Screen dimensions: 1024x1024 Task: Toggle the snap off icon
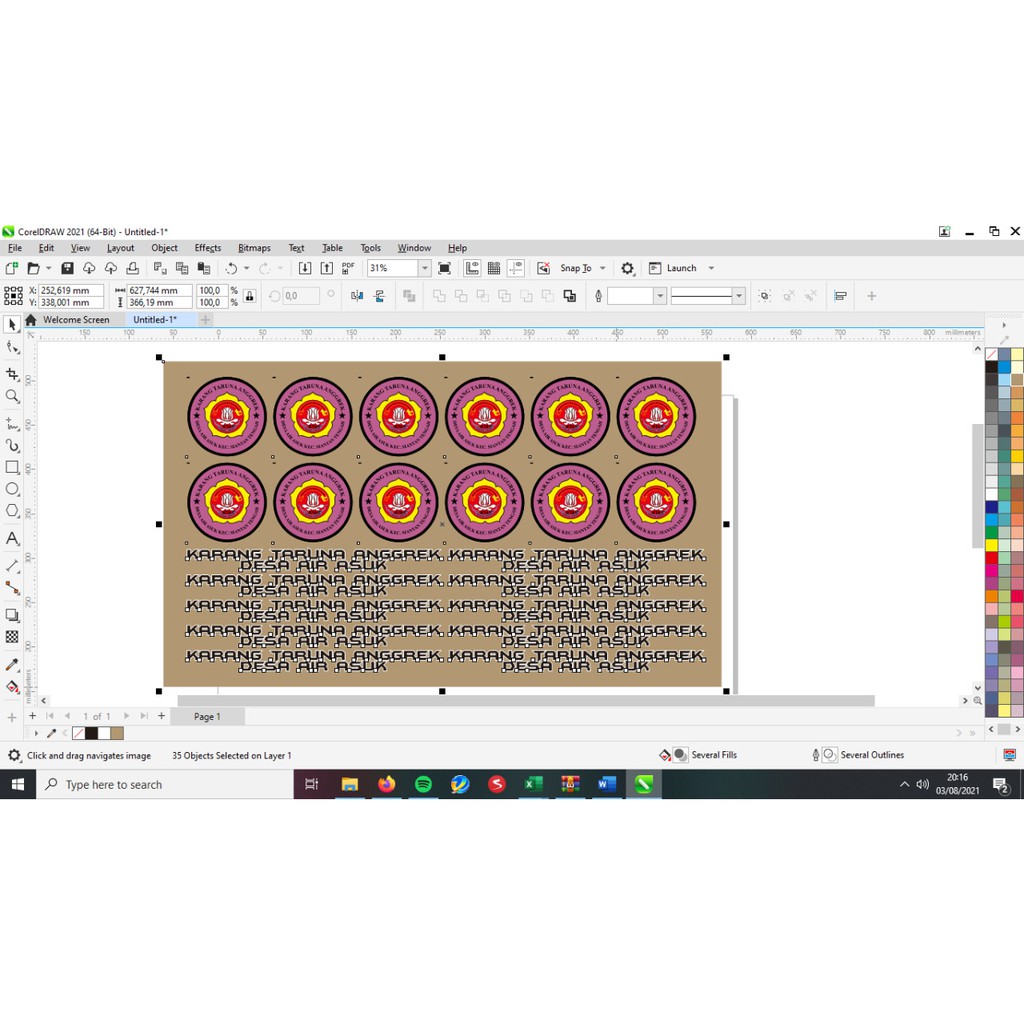[543, 268]
